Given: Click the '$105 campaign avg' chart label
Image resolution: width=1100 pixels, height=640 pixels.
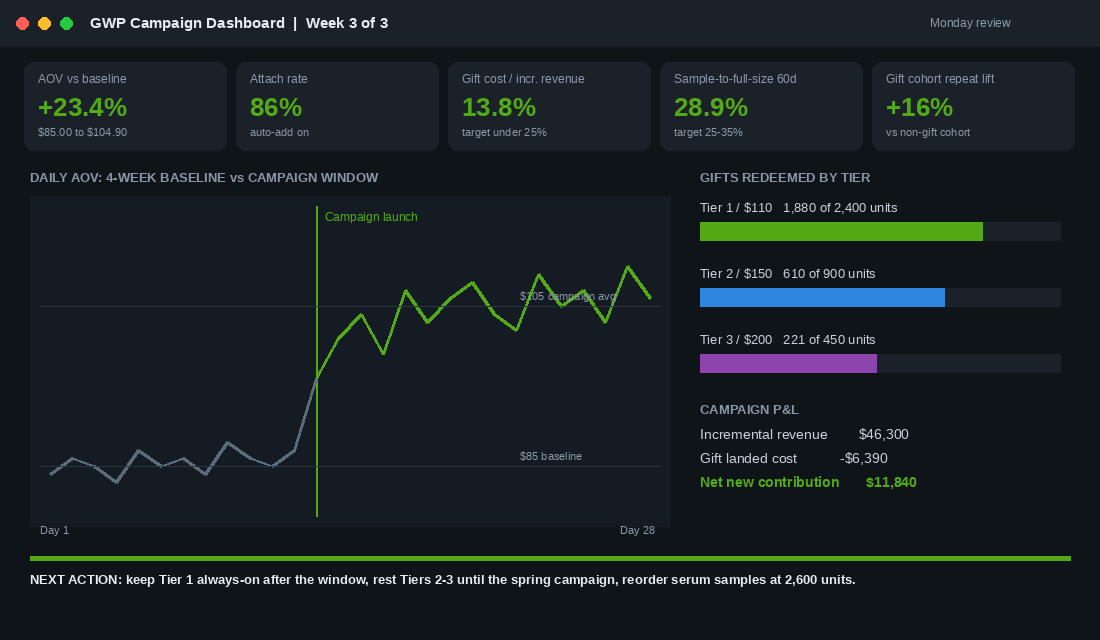Looking at the screenshot, I should coord(568,296).
